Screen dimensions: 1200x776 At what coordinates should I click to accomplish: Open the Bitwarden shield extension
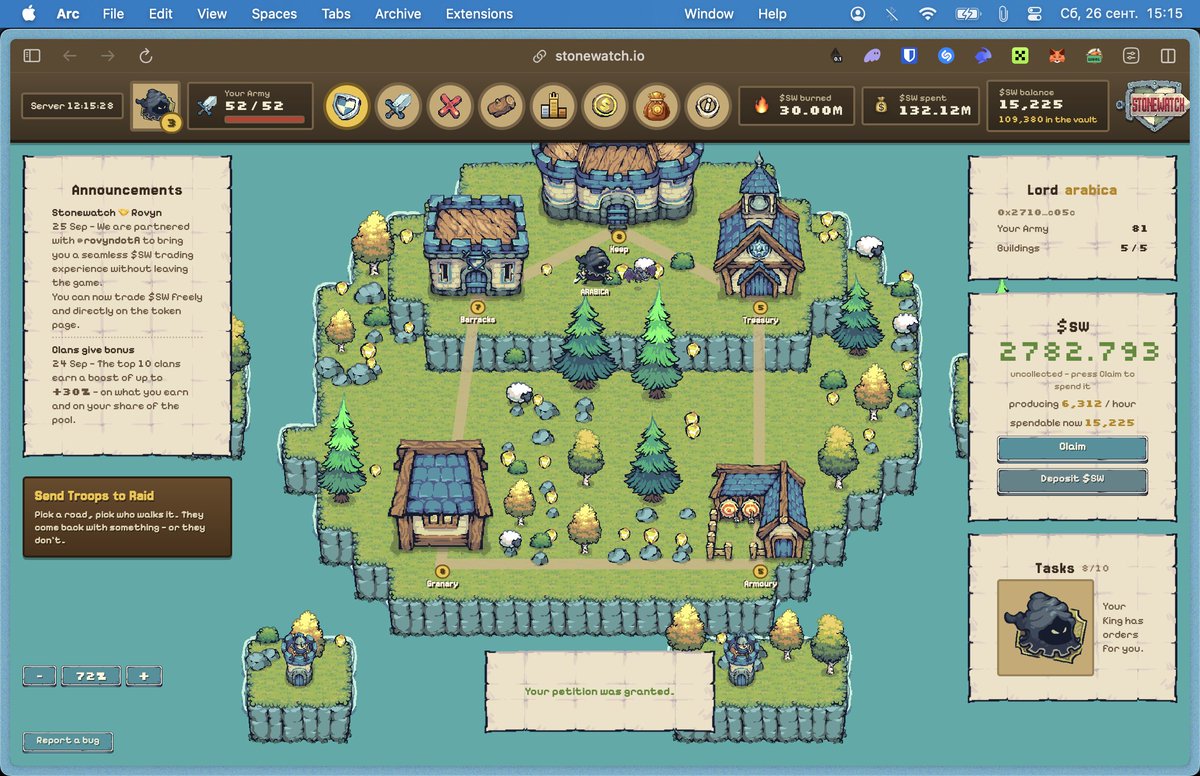coord(909,56)
